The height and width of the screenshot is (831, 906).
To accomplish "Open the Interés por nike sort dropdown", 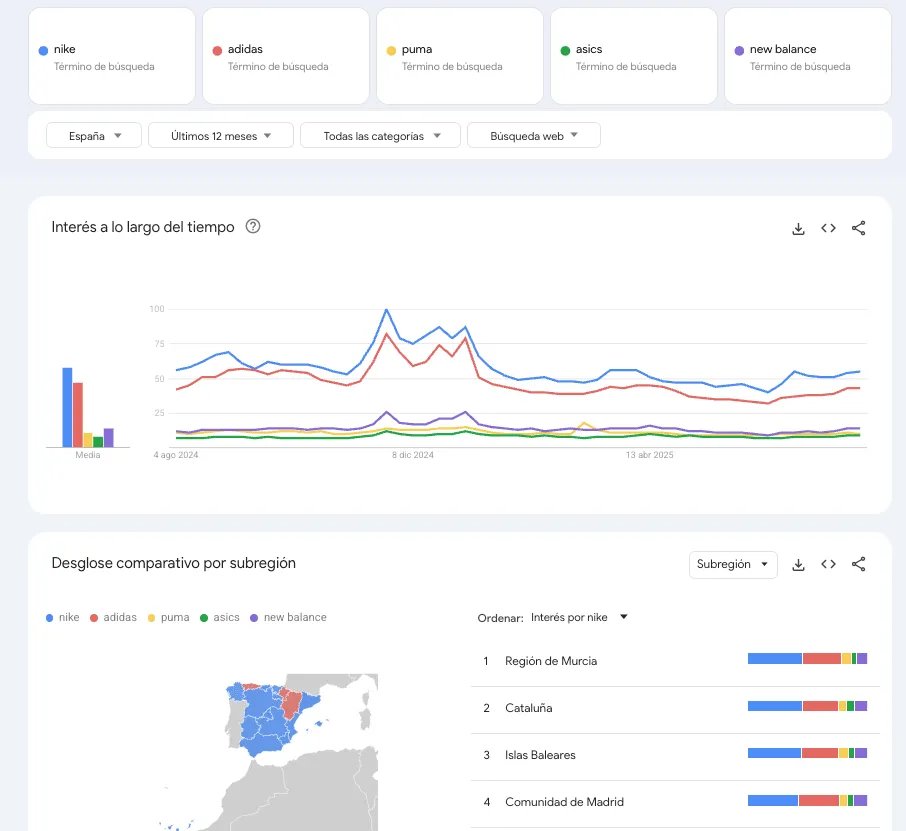I will pyautogui.click(x=579, y=617).
